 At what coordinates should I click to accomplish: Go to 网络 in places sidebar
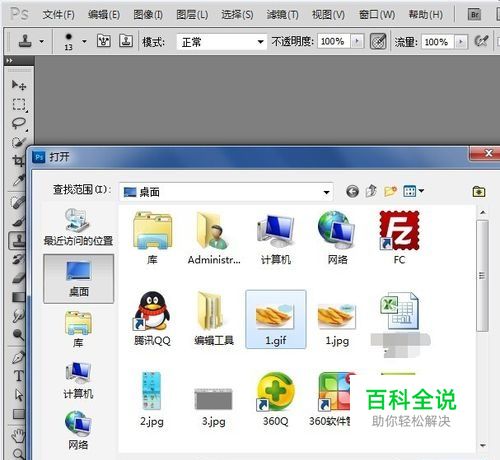click(x=78, y=431)
